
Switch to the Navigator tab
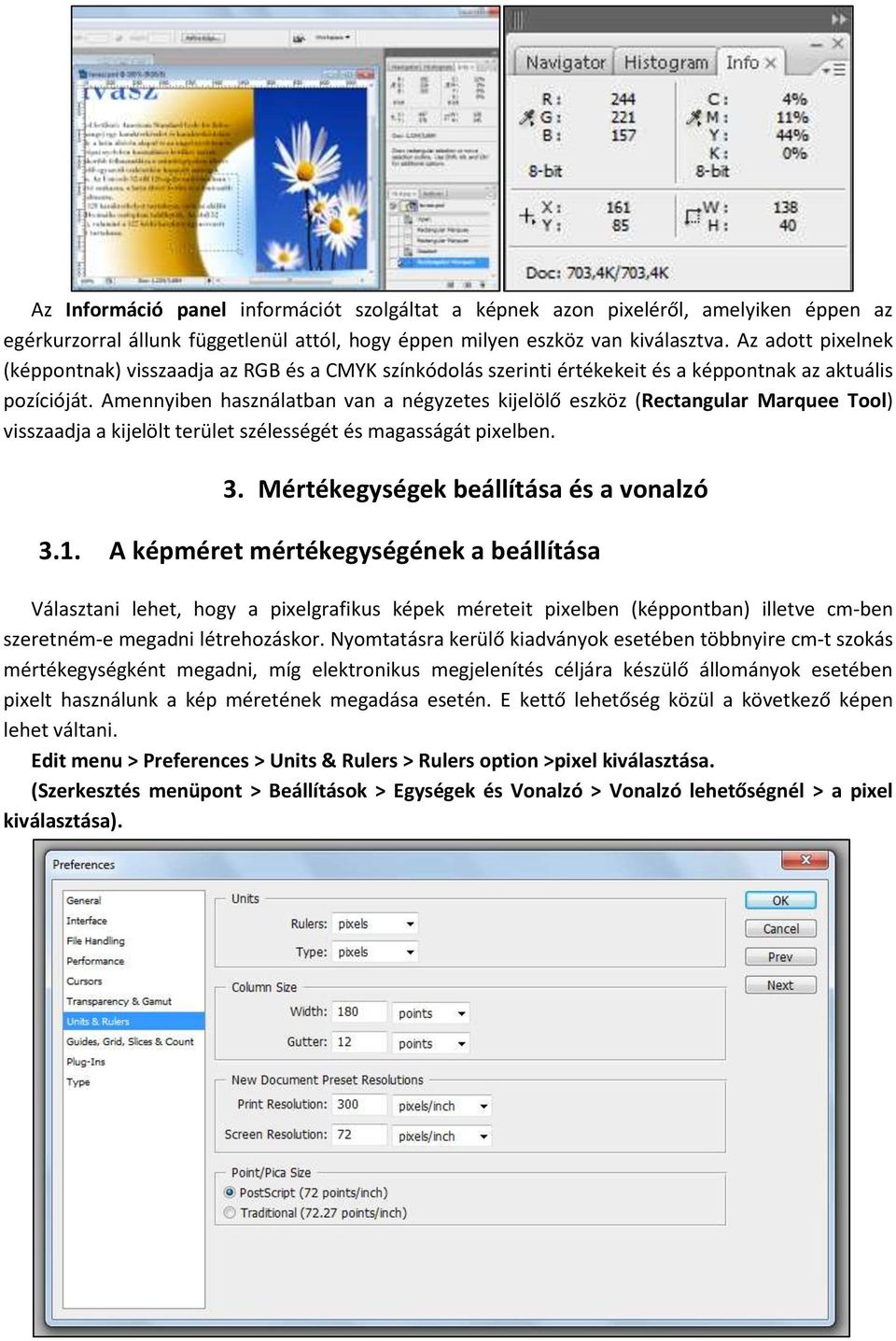point(565,63)
